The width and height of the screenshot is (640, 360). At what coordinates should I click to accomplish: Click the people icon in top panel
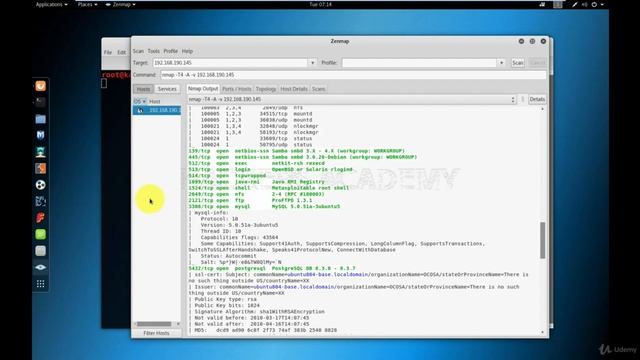click(x=542, y=4)
